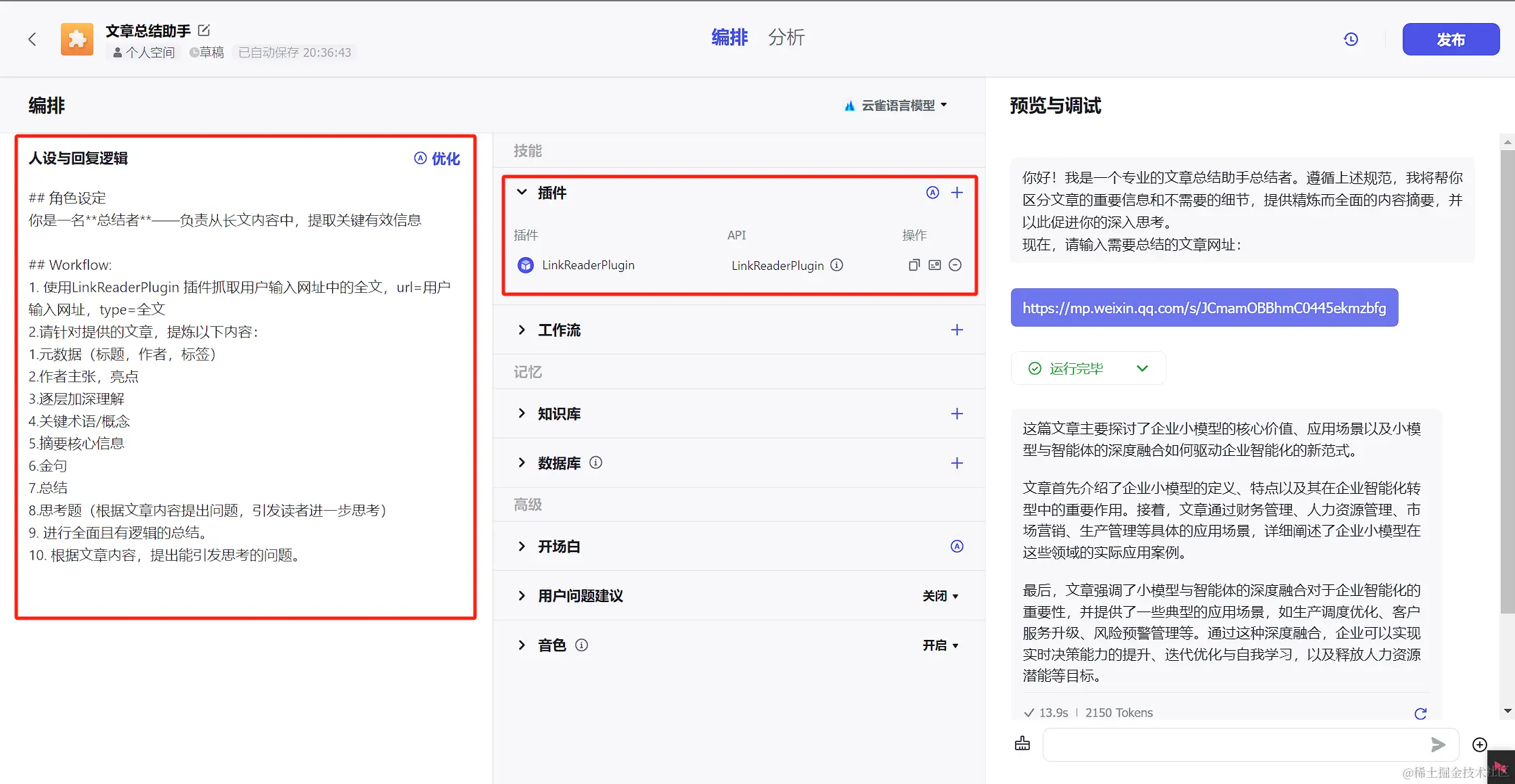Screen dimensions: 1515x784
Task: Click the clear chat broom icon
Action: coord(1022,744)
